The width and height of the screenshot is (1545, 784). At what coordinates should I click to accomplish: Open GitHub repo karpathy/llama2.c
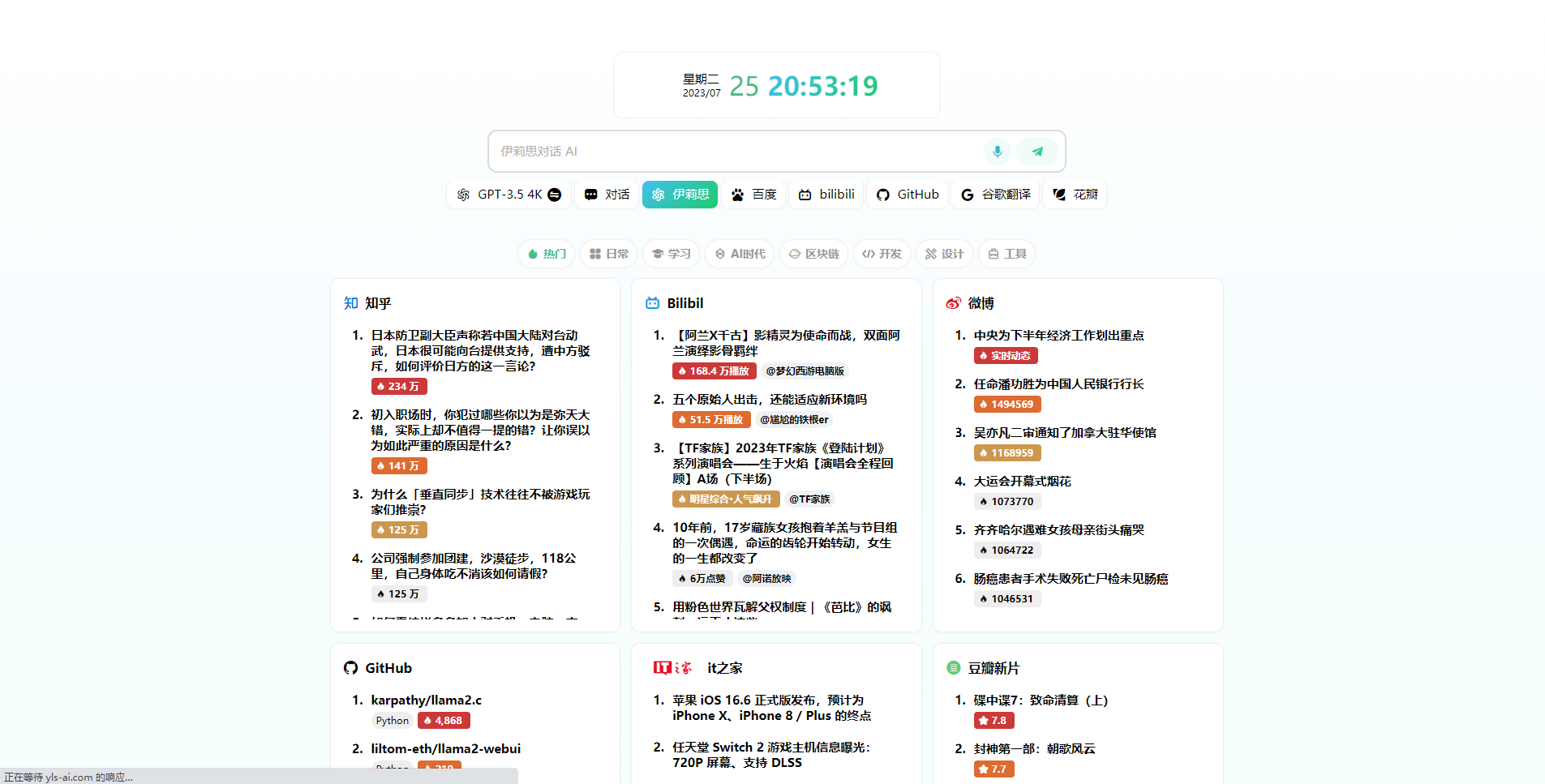pyautogui.click(x=426, y=700)
